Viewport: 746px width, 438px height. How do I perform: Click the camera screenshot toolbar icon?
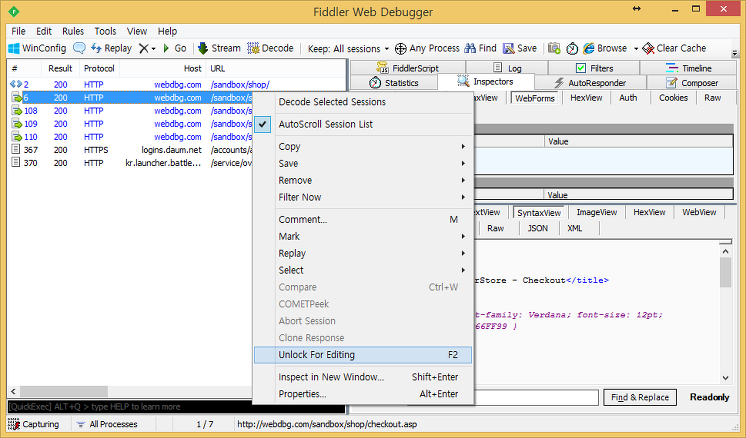pyautogui.click(x=554, y=48)
